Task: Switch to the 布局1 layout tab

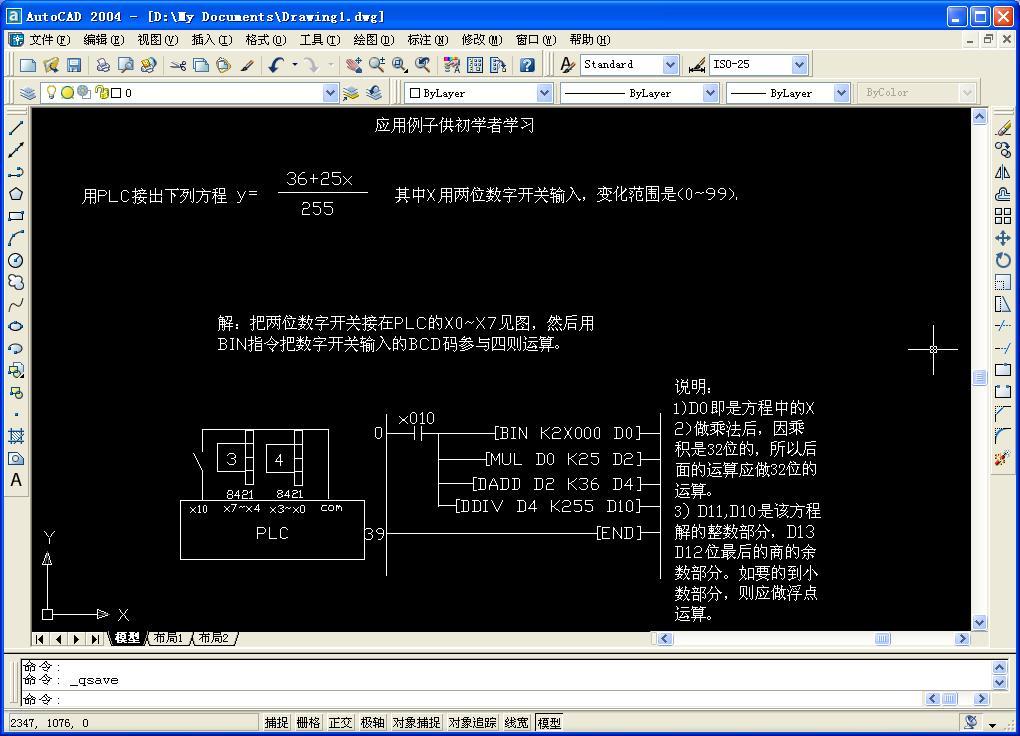Action: [x=168, y=638]
